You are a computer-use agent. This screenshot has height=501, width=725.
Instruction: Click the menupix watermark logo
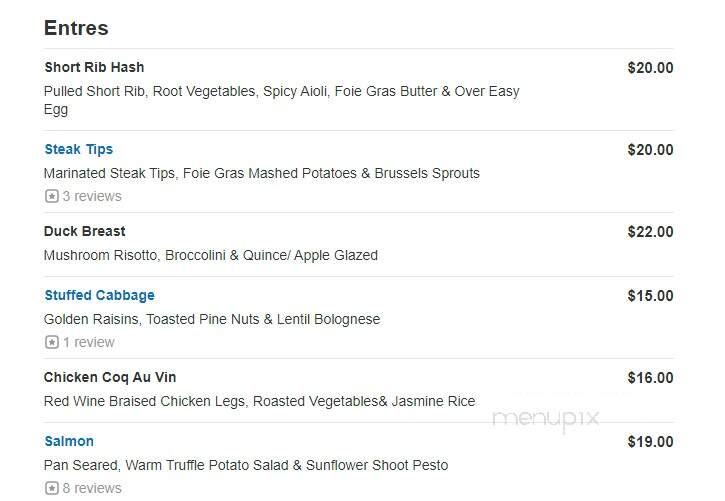coord(546,420)
